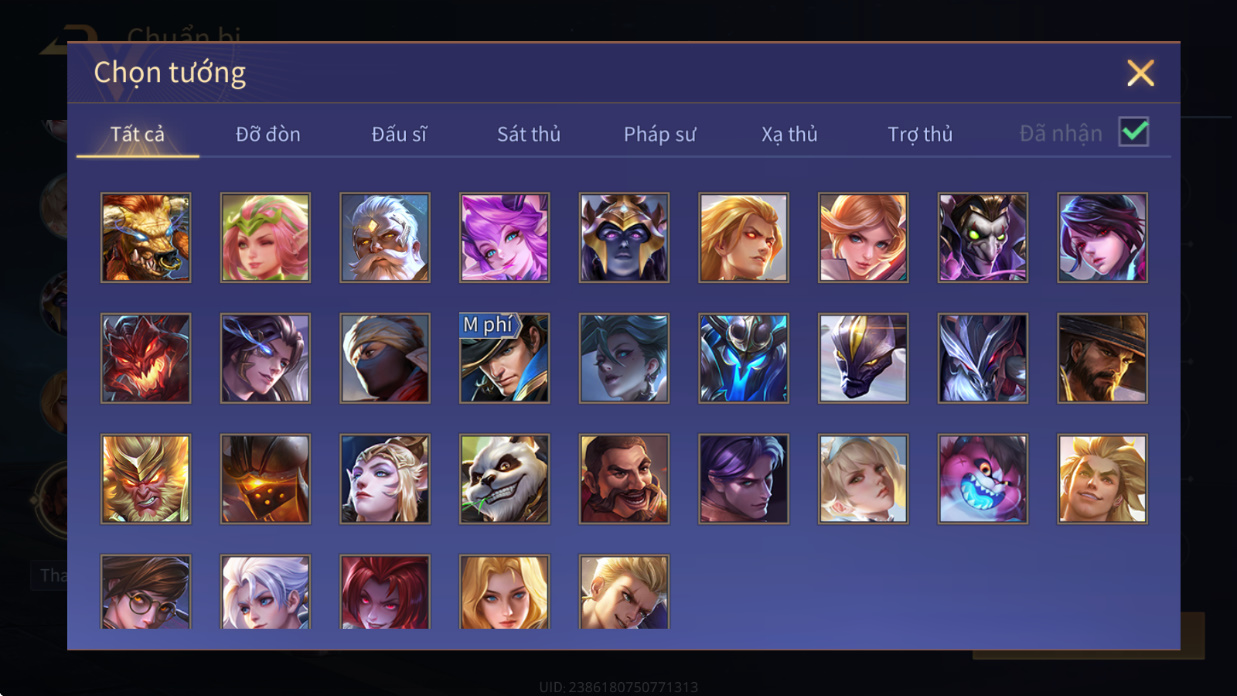The image size is (1237, 696).
Task: Filter heroes by 'Pháp sư'
Action: (660, 134)
